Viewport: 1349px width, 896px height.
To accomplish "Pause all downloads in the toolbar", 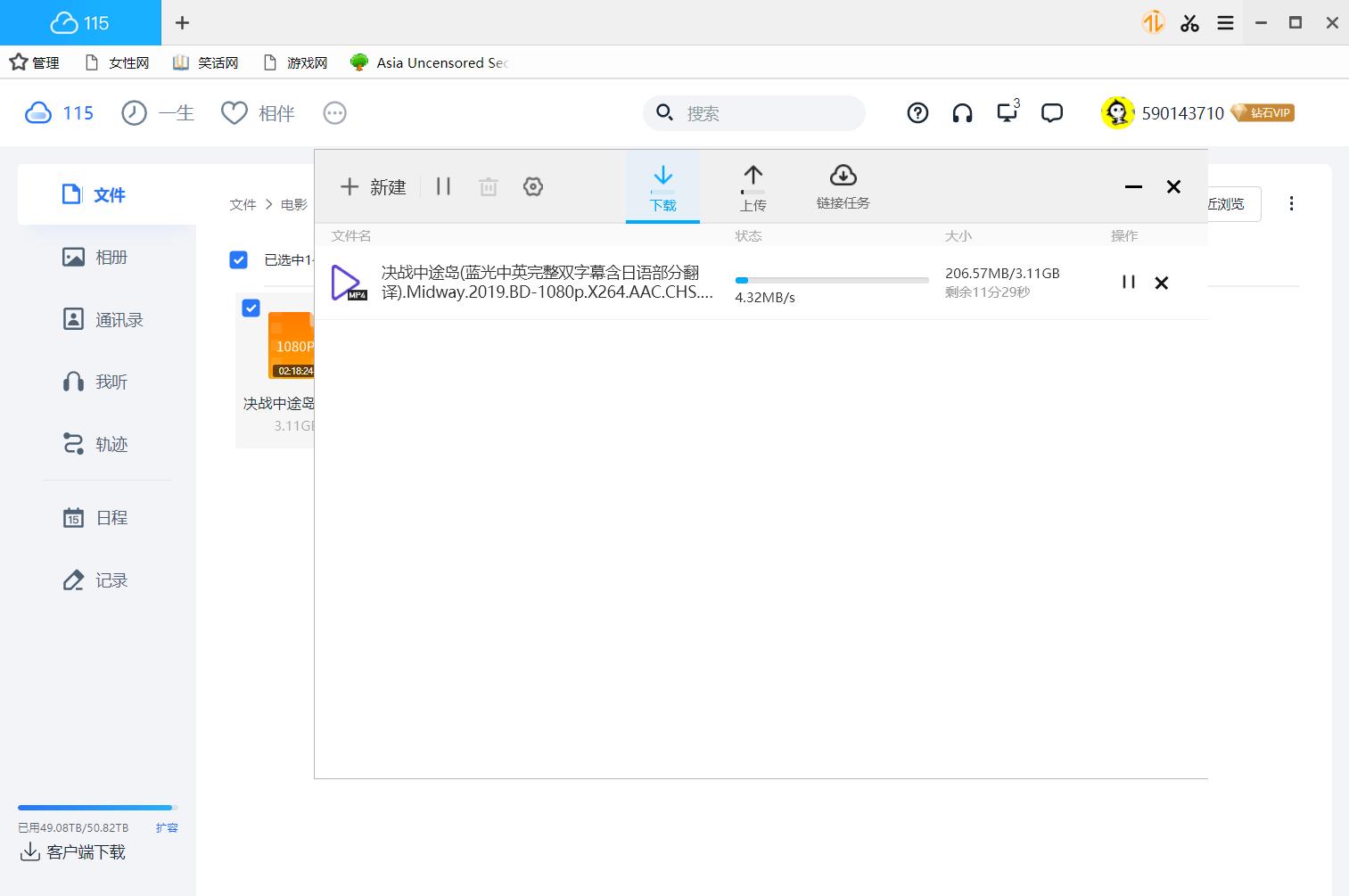I will [443, 186].
